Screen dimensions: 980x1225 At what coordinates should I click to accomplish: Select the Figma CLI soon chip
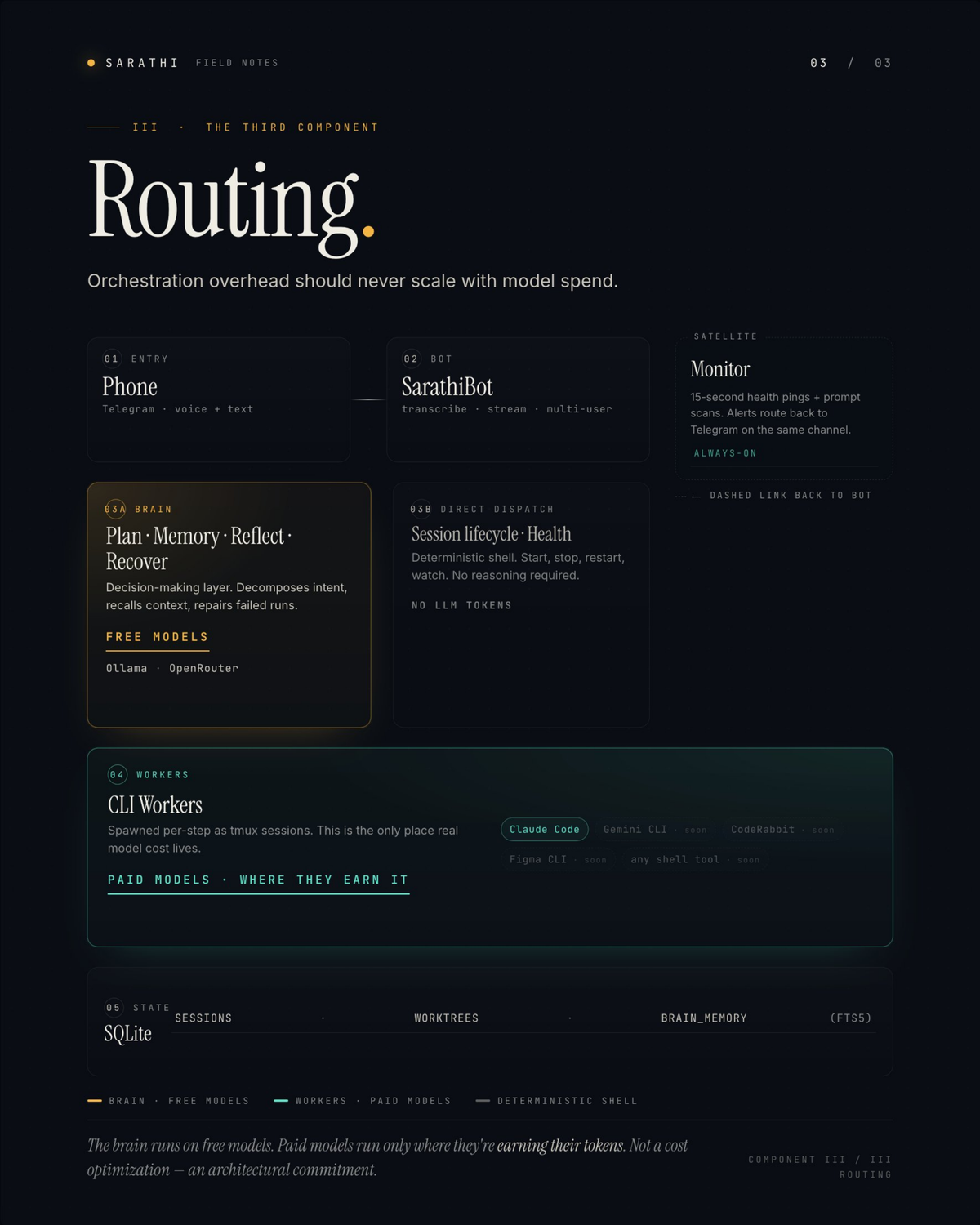pos(558,860)
